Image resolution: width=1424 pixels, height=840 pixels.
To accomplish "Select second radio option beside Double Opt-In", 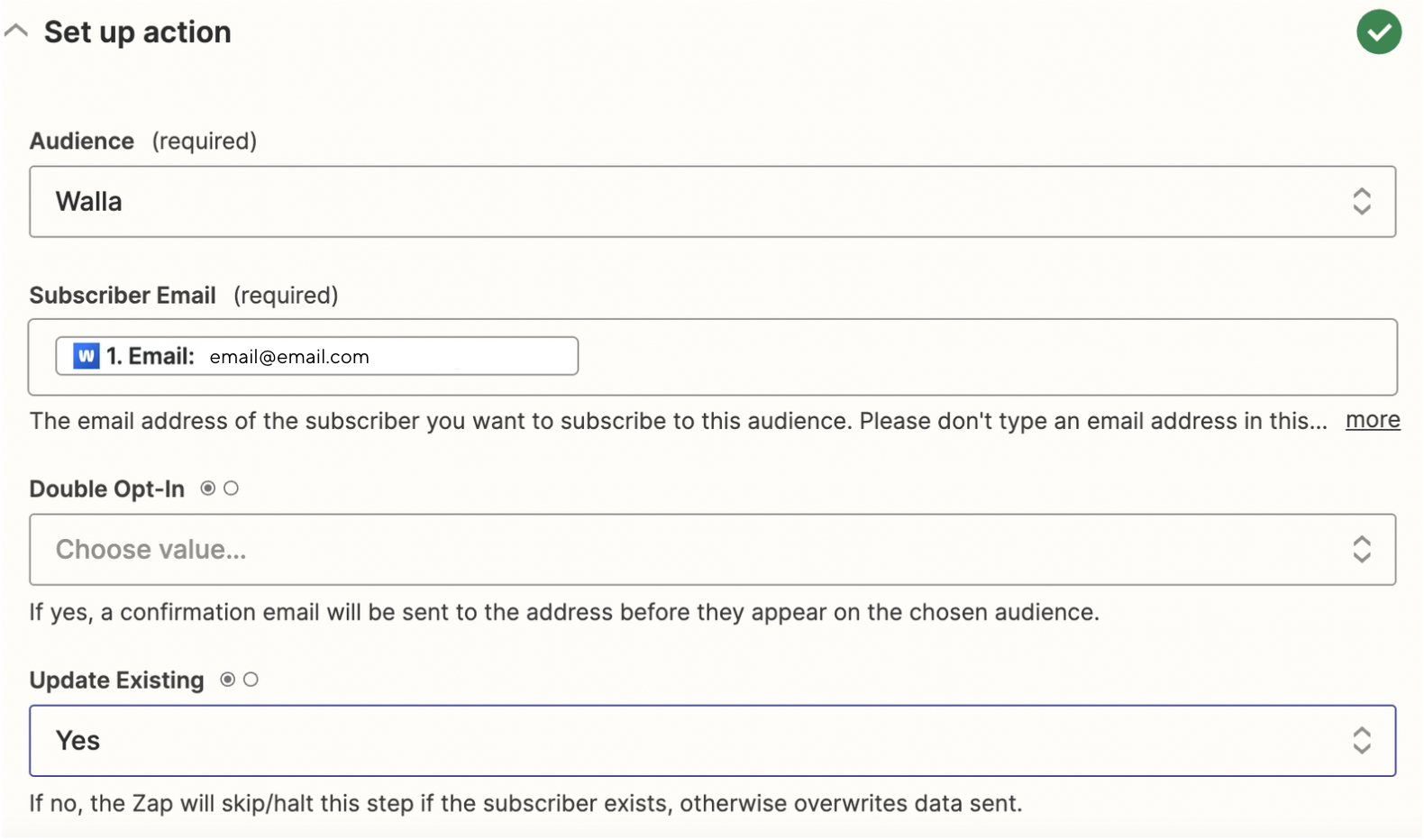I will pyautogui.click(x=232, y=488).
